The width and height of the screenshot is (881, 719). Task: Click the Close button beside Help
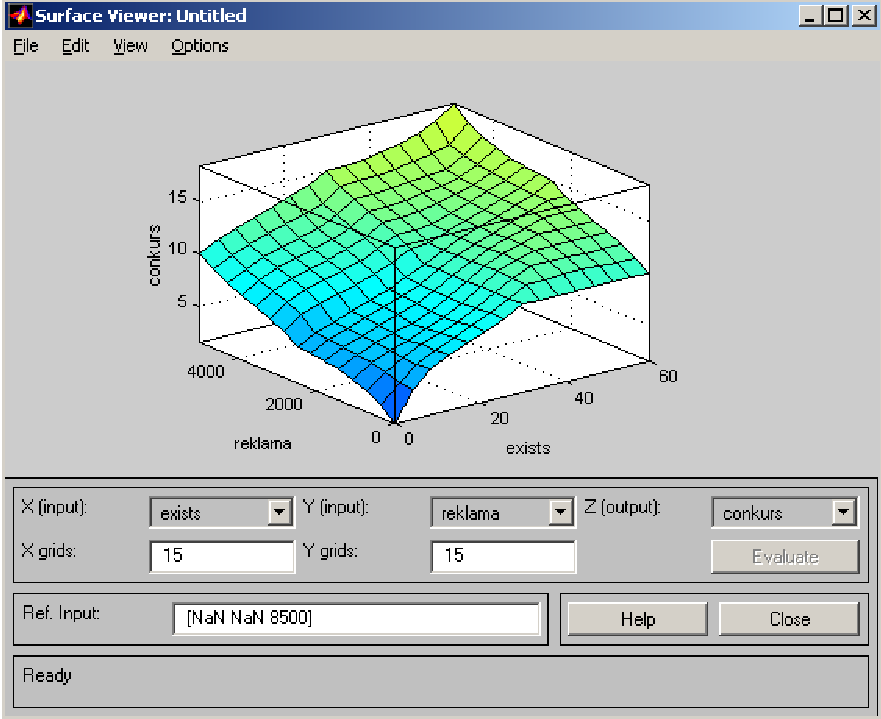click(789, 619)
